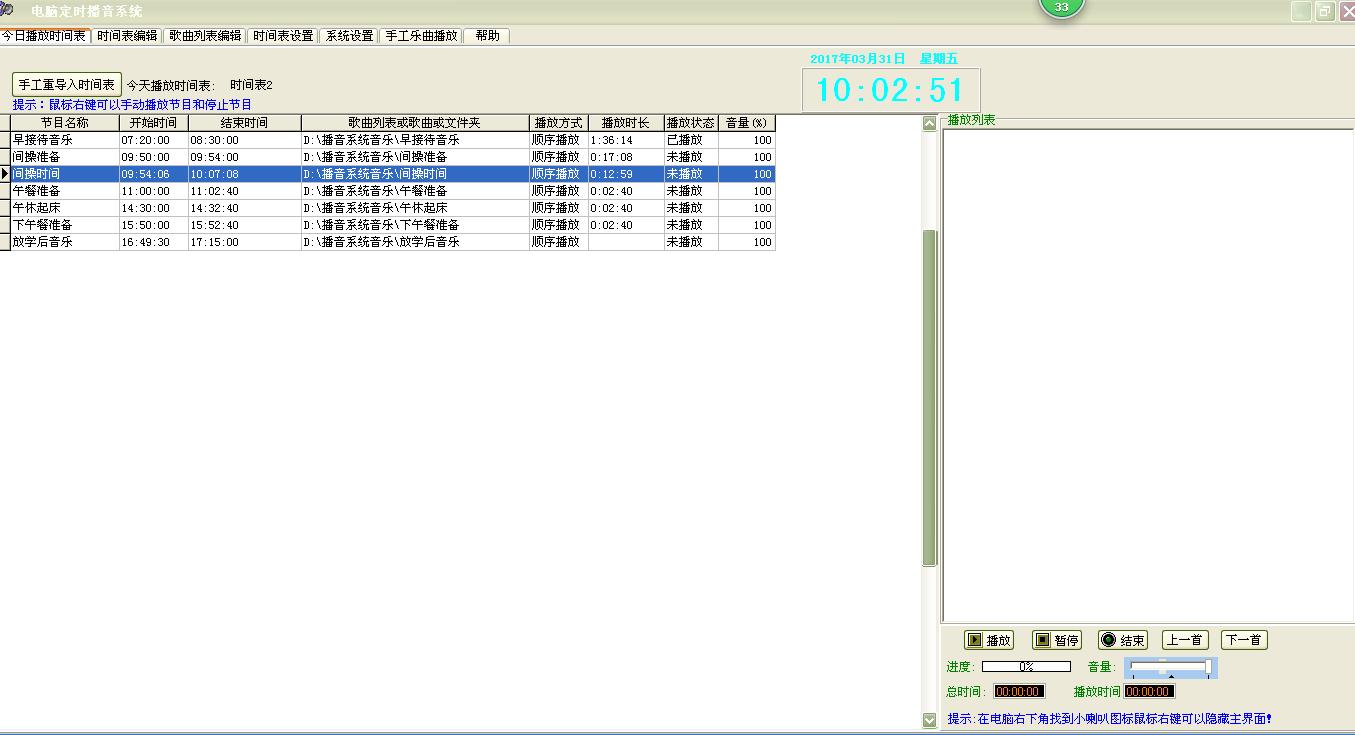1355x735 pixels.
Task: Stop playback with the 结束 button
Action: (1123, 640)
